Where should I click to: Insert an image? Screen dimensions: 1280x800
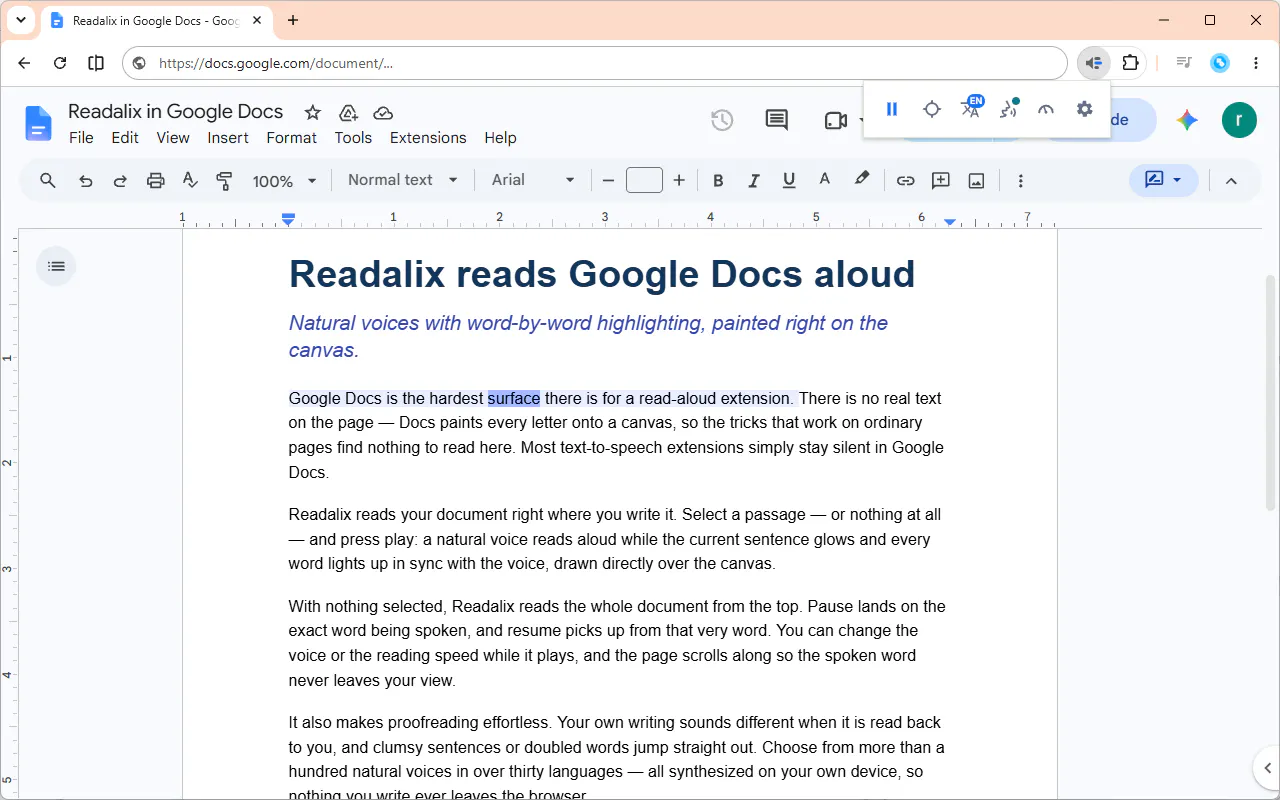976,180
